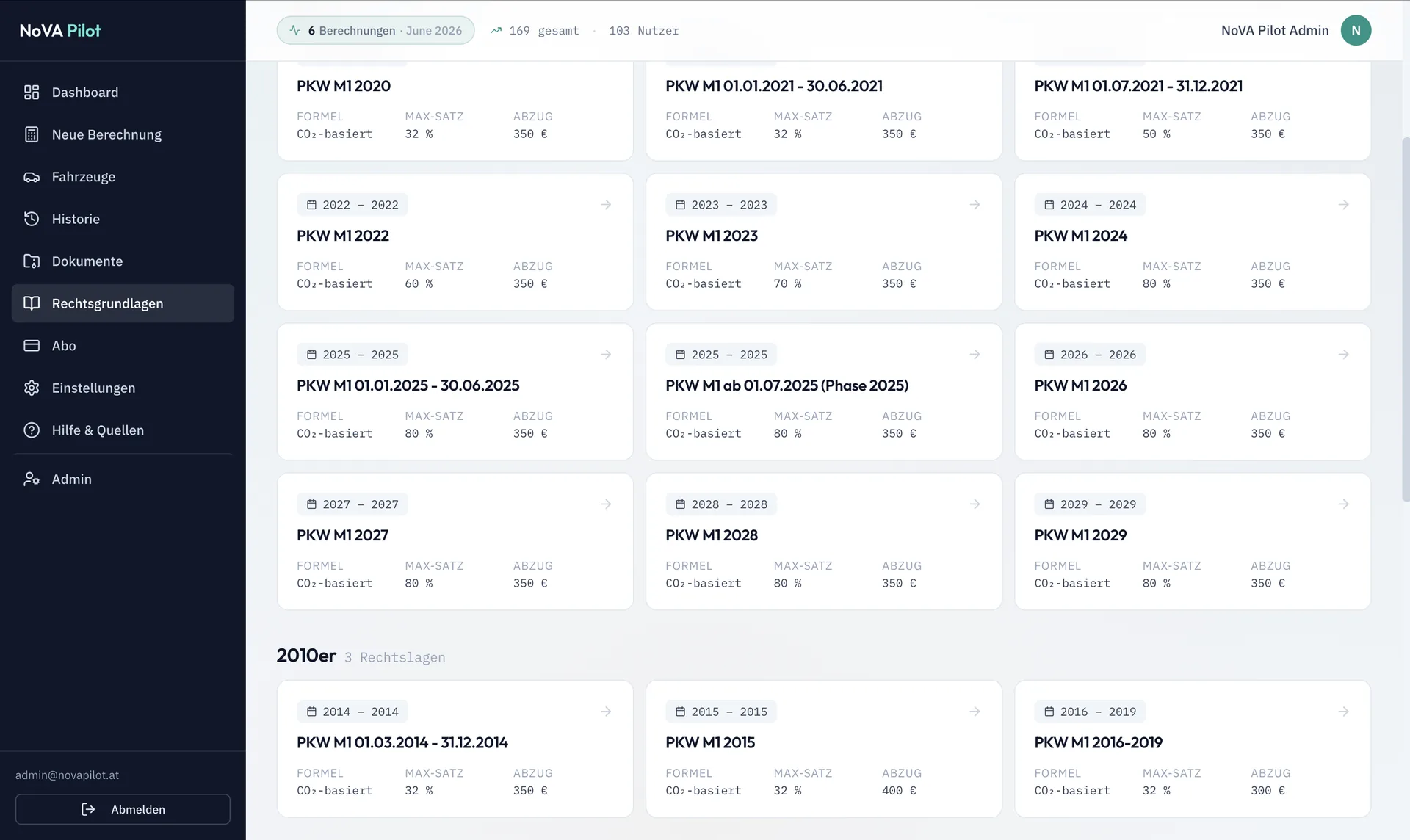The width and height of the screenshot is (1410, 840).
Task: Open the PKW M1 2015 card arrow
Action: (x=975, y=712)
